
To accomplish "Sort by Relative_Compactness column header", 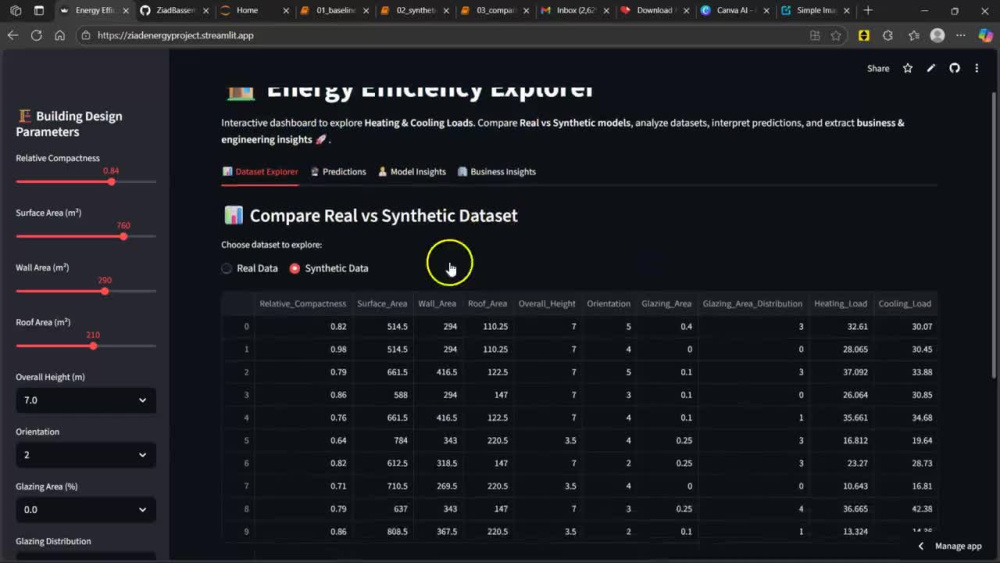I will click(x=303, y=304).
